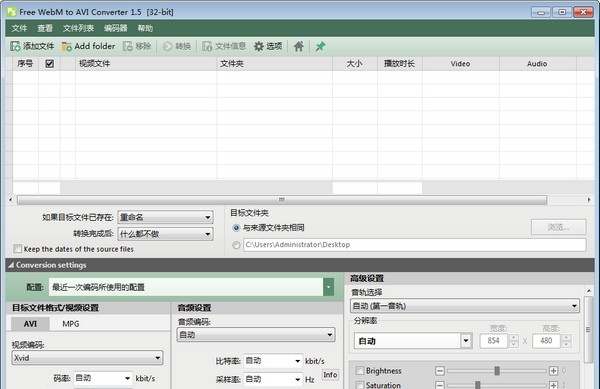
Task: Open the 选项 options gear icon
Action: coord(259,46)
